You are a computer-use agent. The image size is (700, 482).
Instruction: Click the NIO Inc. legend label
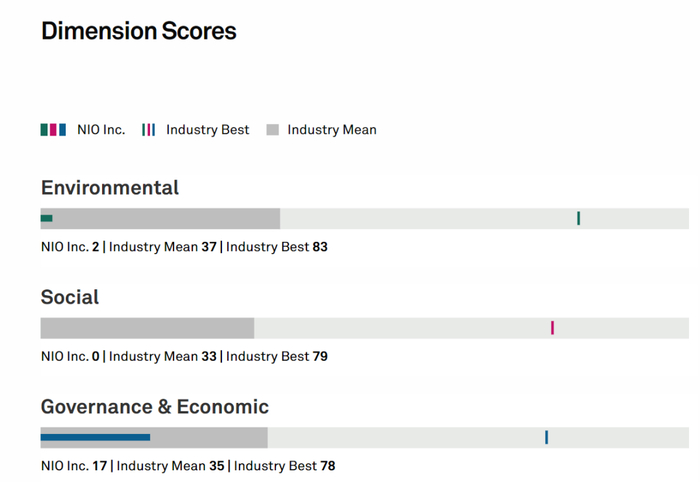pyautogui.click(x=101, y=130)
